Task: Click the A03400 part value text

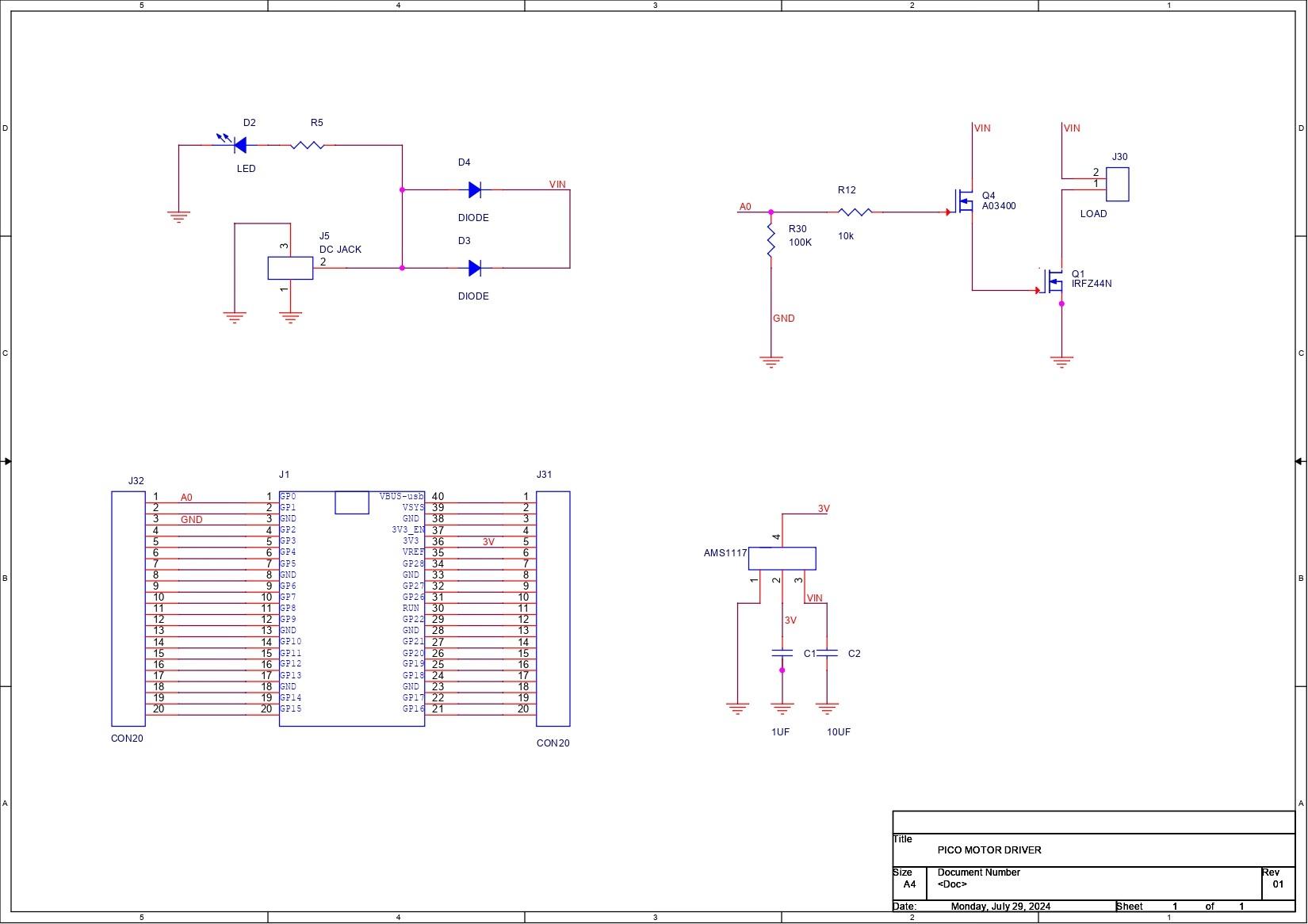Action: point(999,206)
